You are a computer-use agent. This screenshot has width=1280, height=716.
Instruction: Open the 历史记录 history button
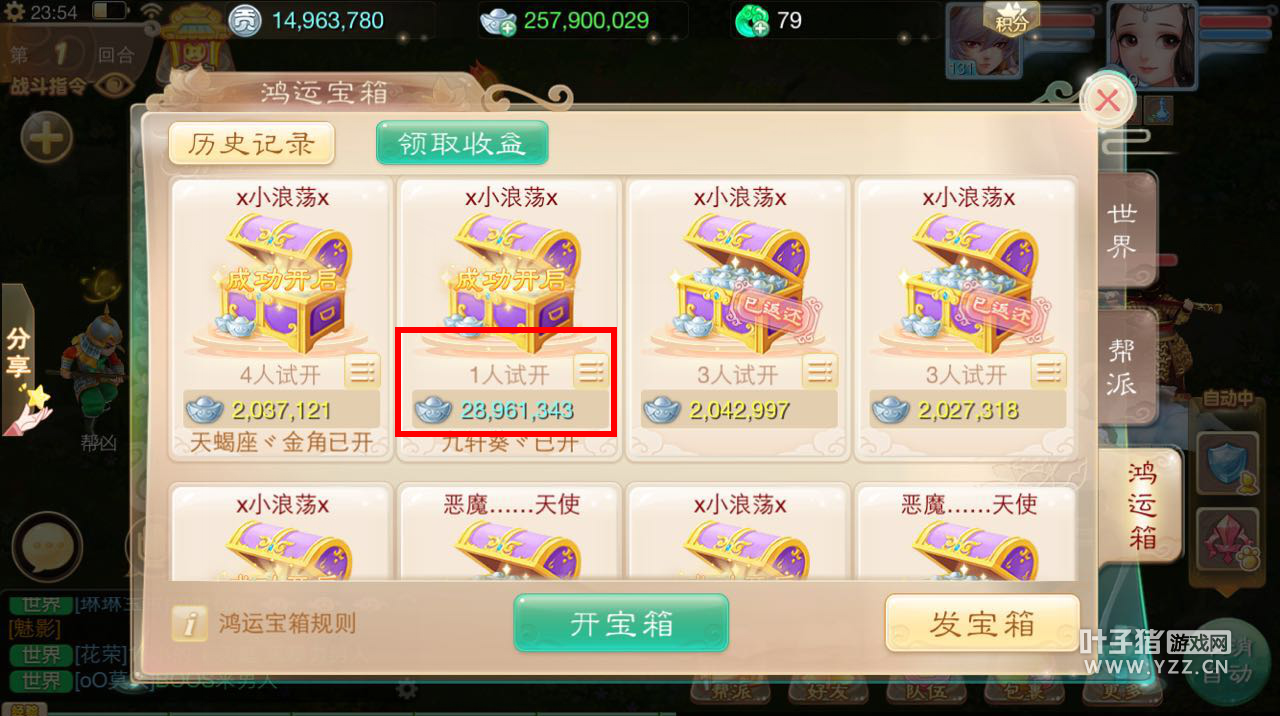click(251, 144)
